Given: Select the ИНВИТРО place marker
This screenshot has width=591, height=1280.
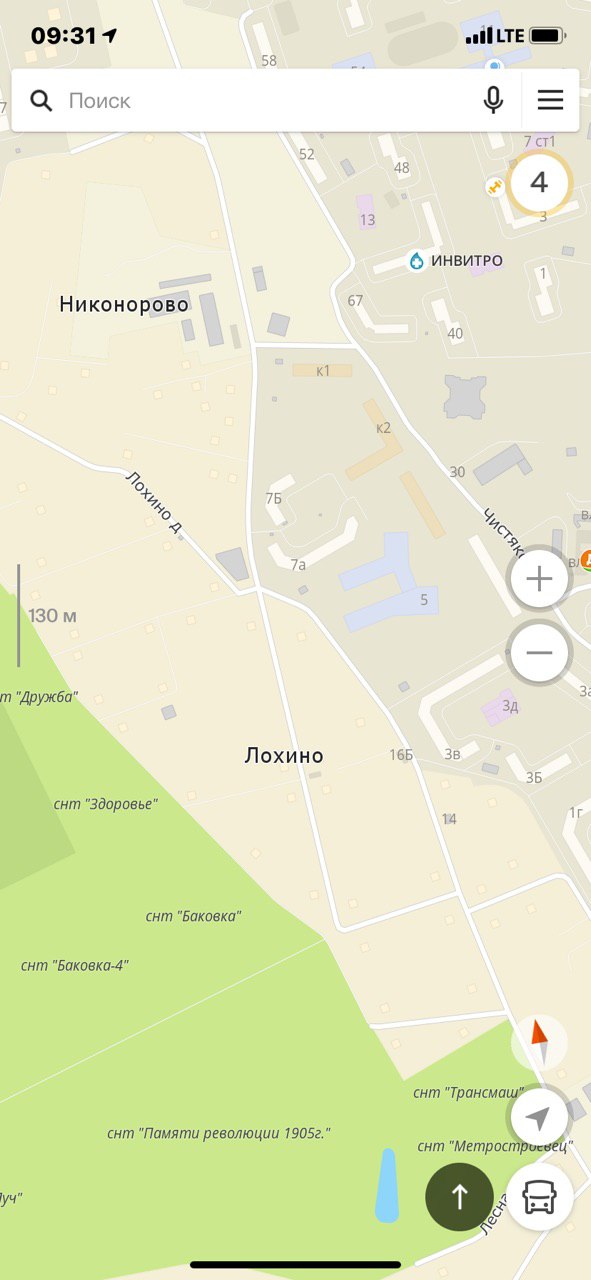Looking at the screenshot, I should coord(455,261).
